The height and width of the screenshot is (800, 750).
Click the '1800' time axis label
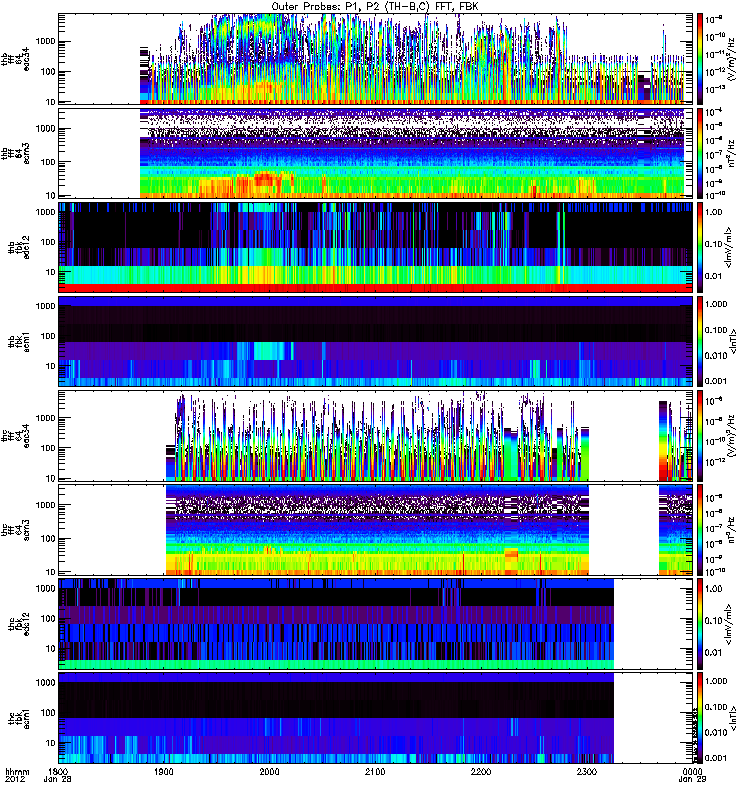(x=58, y=771)
